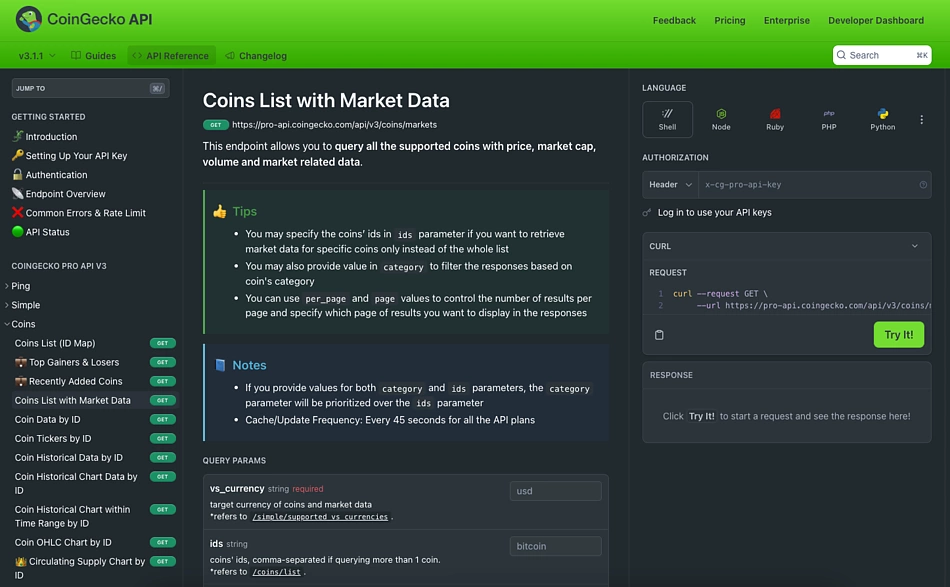Open the search bar
The width and height of the screenshot is (950, 587).
click(881, 55)
